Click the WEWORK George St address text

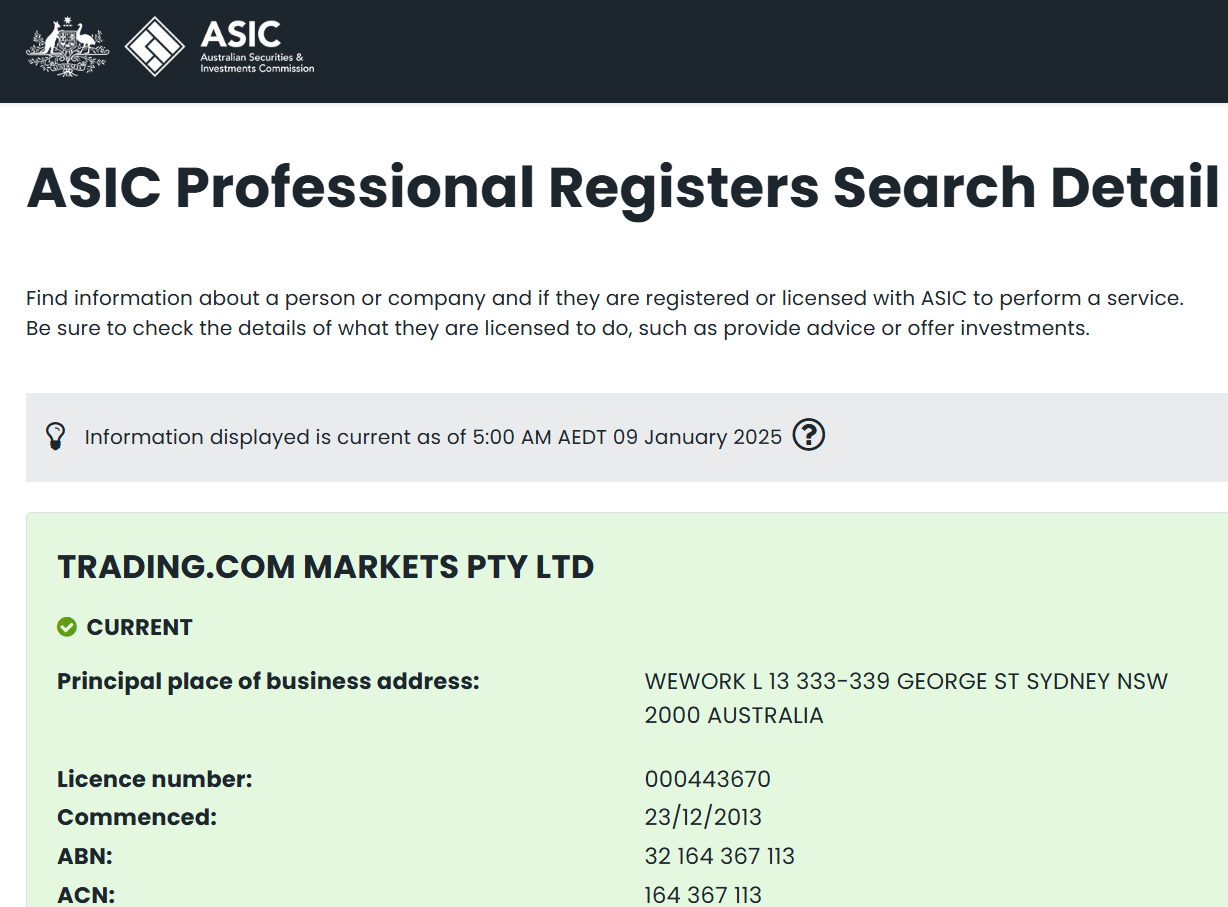906,698
